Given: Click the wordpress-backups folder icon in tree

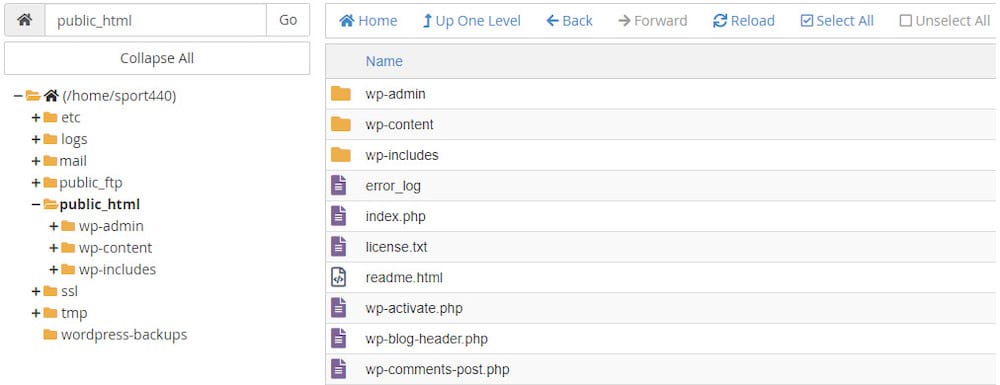Looking at the screenshot, I should (x=50, y=334).
